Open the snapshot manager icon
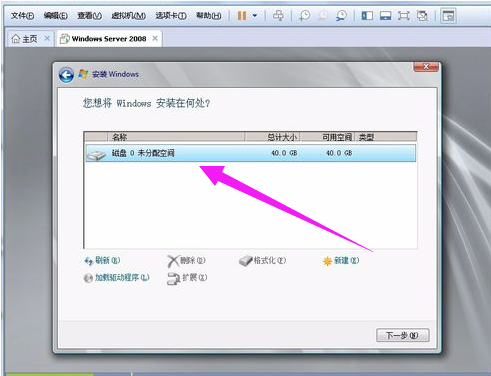The width and height of the screenshot is (491, 376). coord(341,16)
